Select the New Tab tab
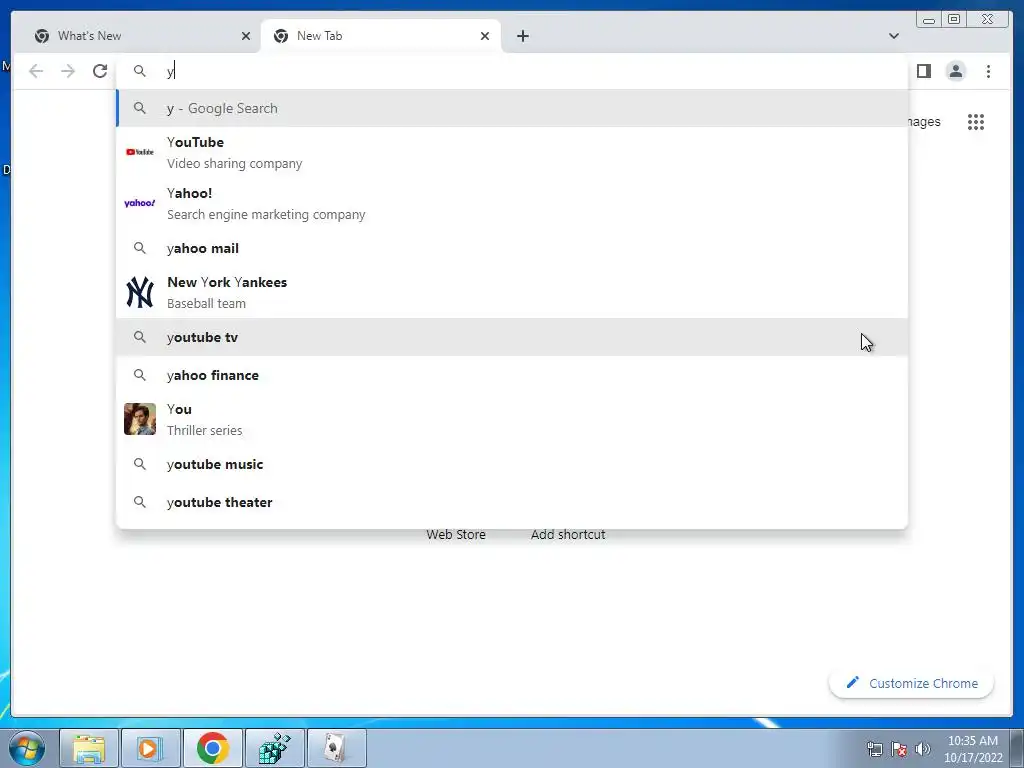This screenshot has height=768, width=1024. pyautogui.click(x=381, y=36)
